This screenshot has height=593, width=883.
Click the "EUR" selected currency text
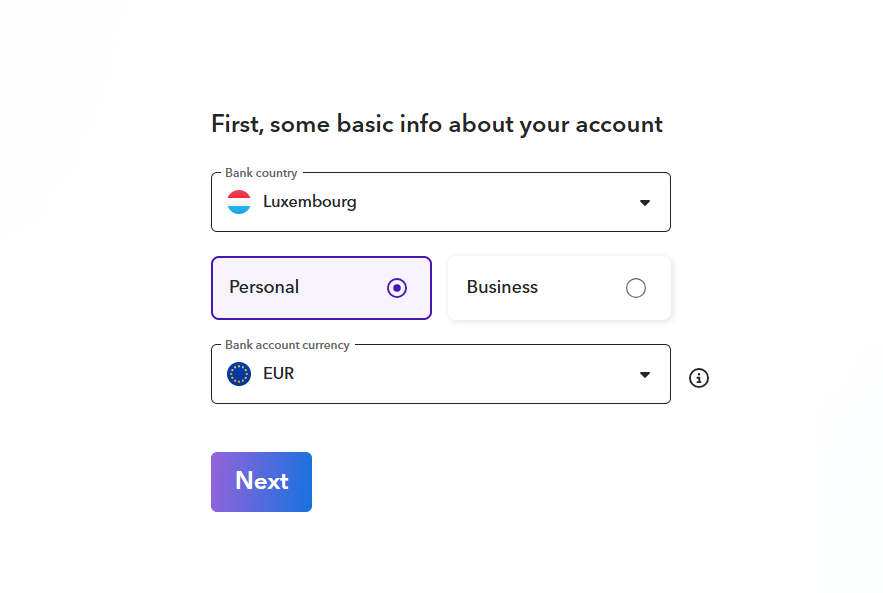click(x=279, y=374)
